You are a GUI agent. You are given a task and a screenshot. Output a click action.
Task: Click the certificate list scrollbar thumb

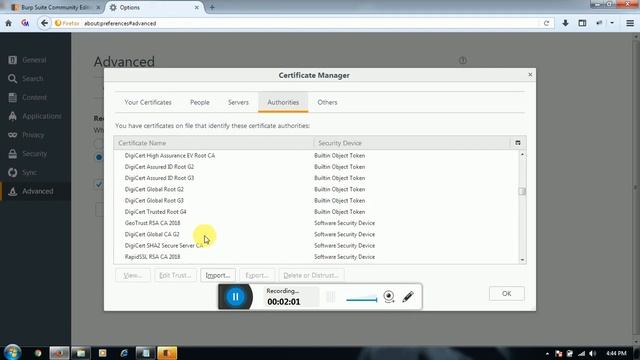(x=522, y=191)
